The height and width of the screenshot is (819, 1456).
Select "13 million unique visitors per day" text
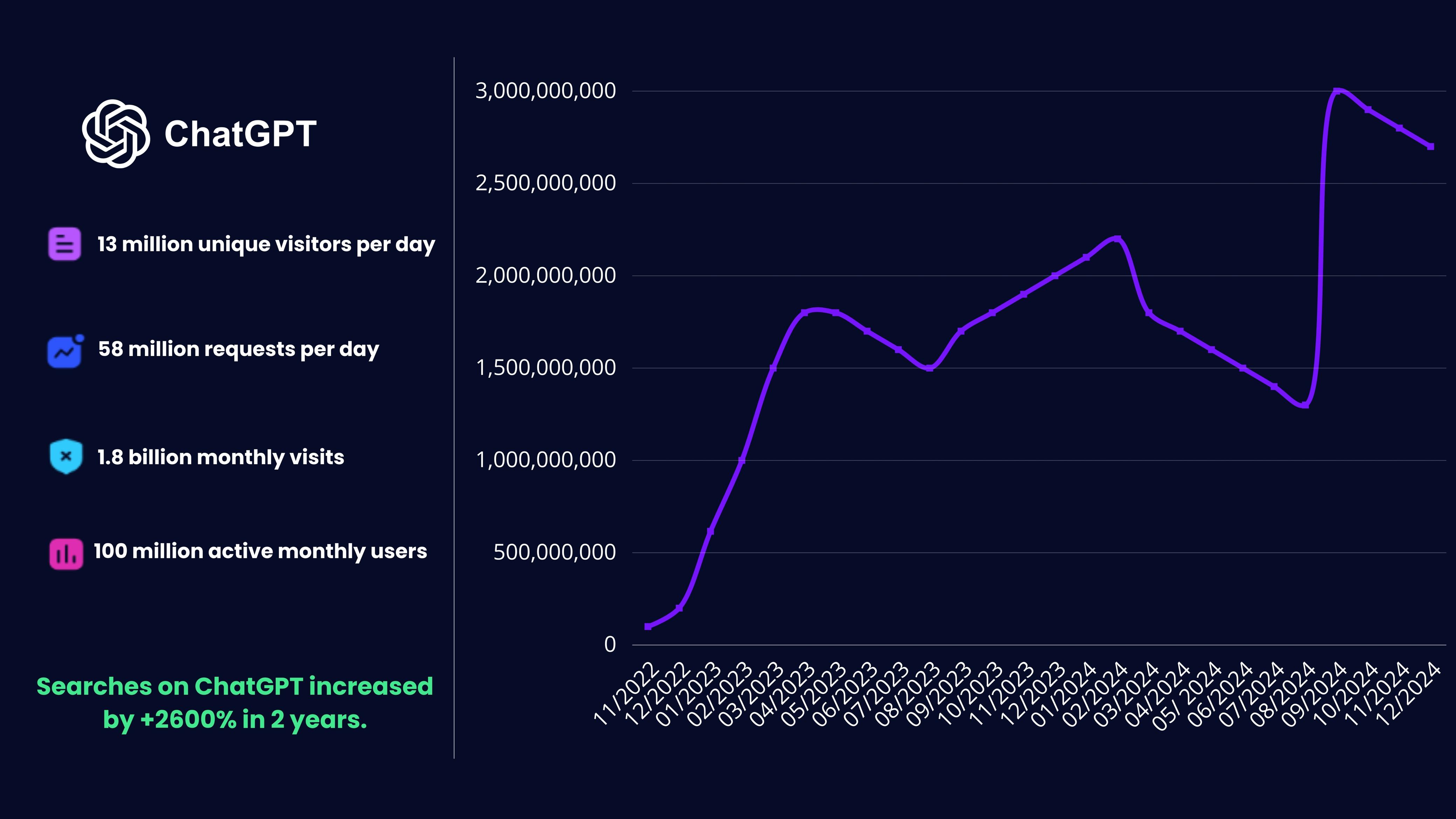pyautogui.click(x=266, y=245)
